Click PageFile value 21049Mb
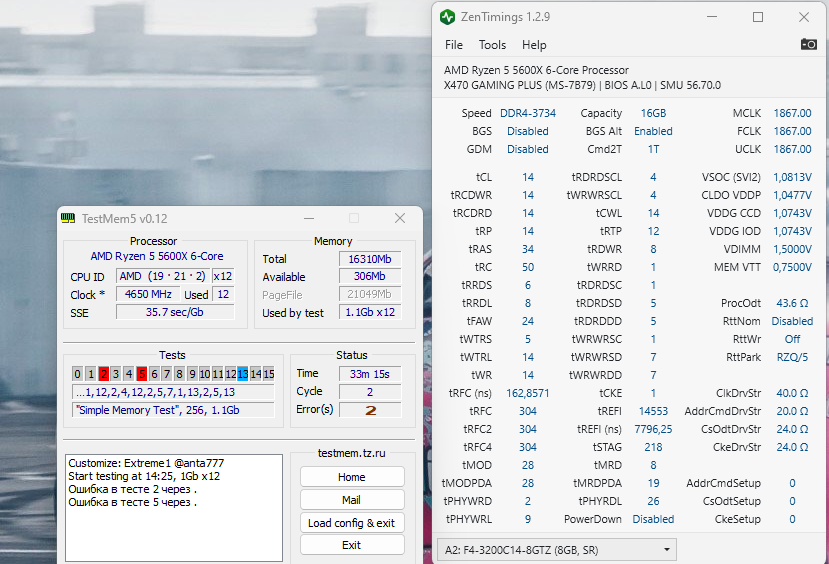This screenshot has height=564, width=829. (x=370, y=294)
